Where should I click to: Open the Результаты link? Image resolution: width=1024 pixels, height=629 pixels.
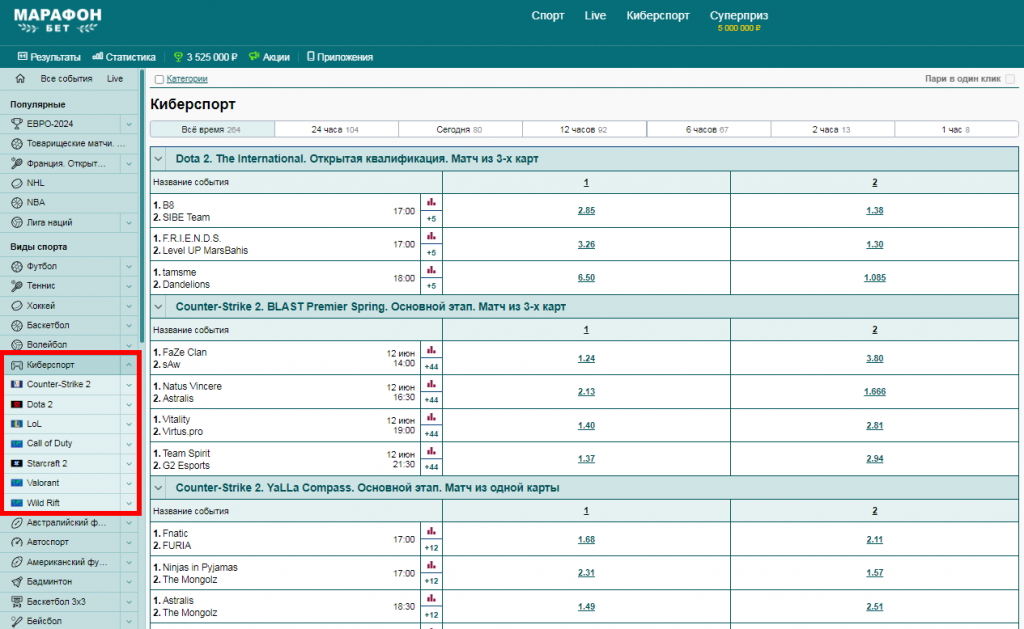pos(49,57)
